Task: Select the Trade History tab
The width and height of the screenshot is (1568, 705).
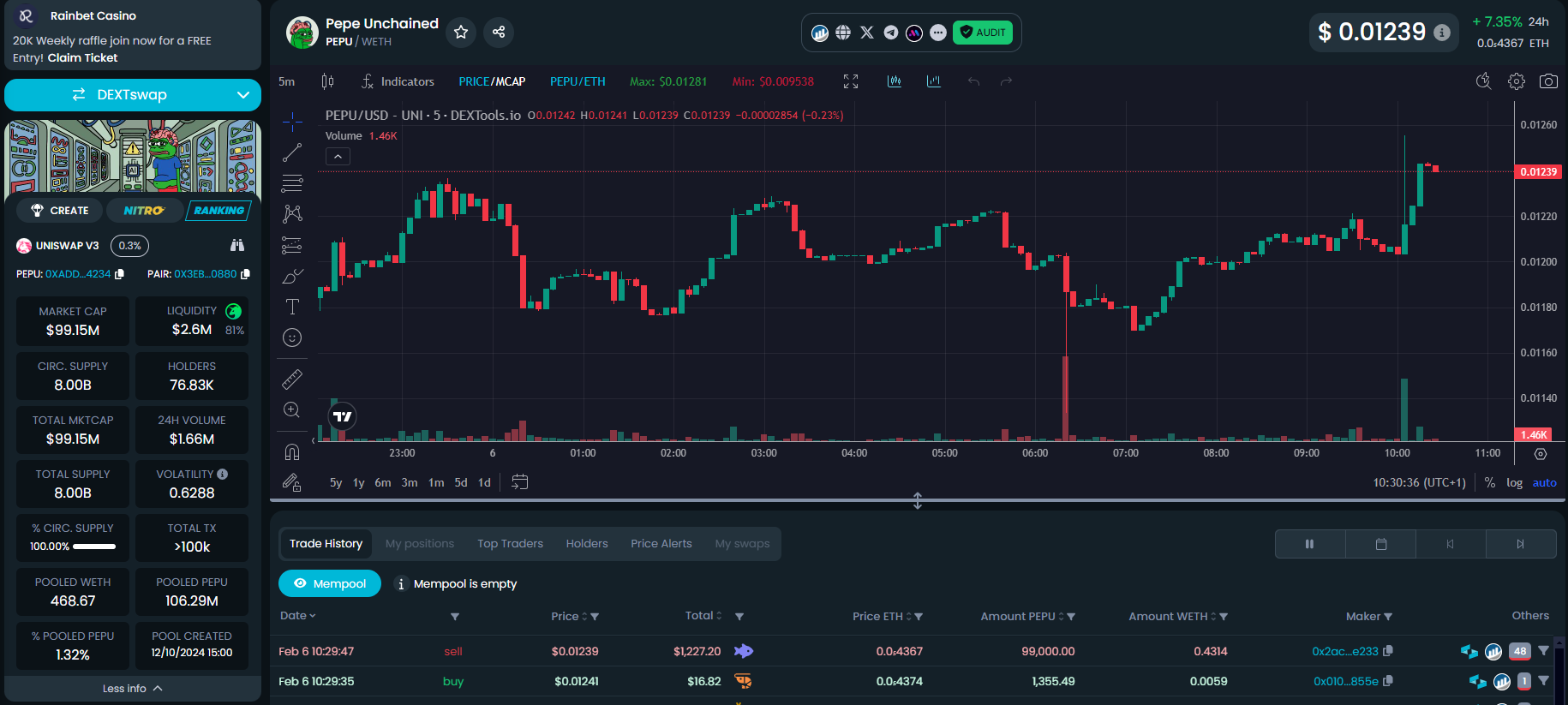Action: tap(326, 544)
